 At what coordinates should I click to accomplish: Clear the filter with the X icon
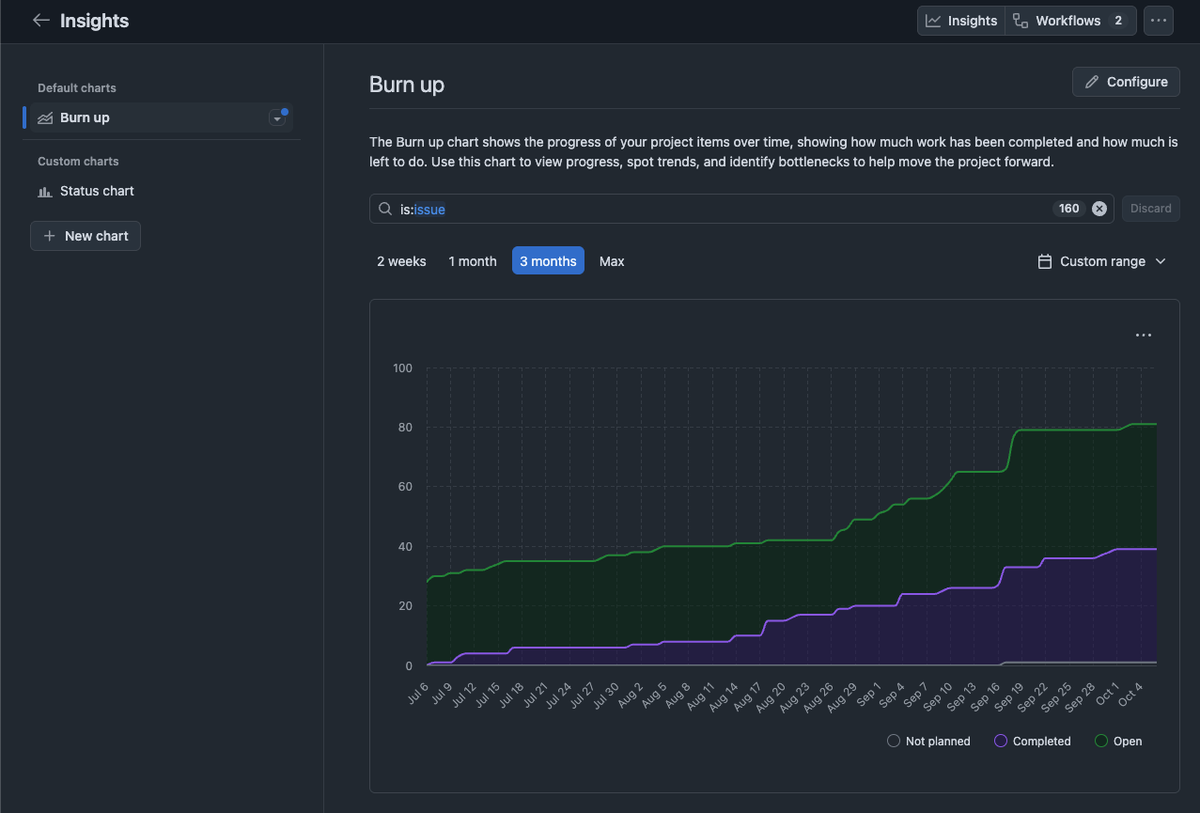pyautogui.click(x=1099, y=209)
